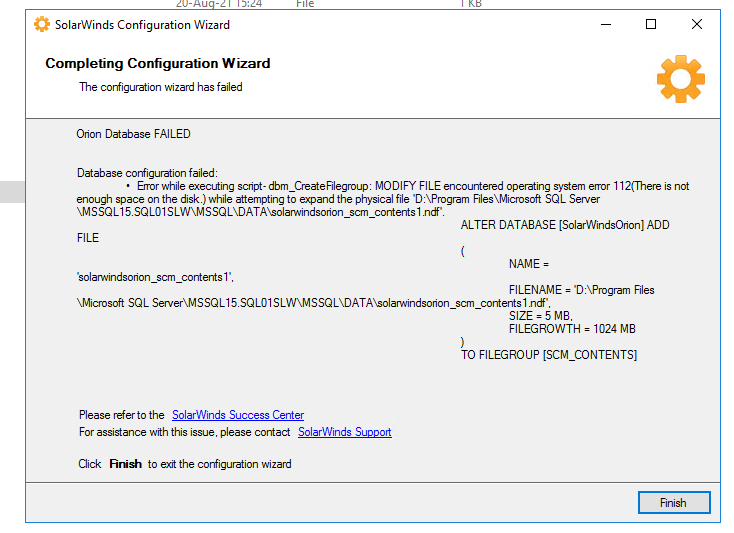The height and width of the screenshot is (533, 734).
Task: Click 'ALTER DATABASE [SolarWindsOrion] ADD' text
Action: 565,225
